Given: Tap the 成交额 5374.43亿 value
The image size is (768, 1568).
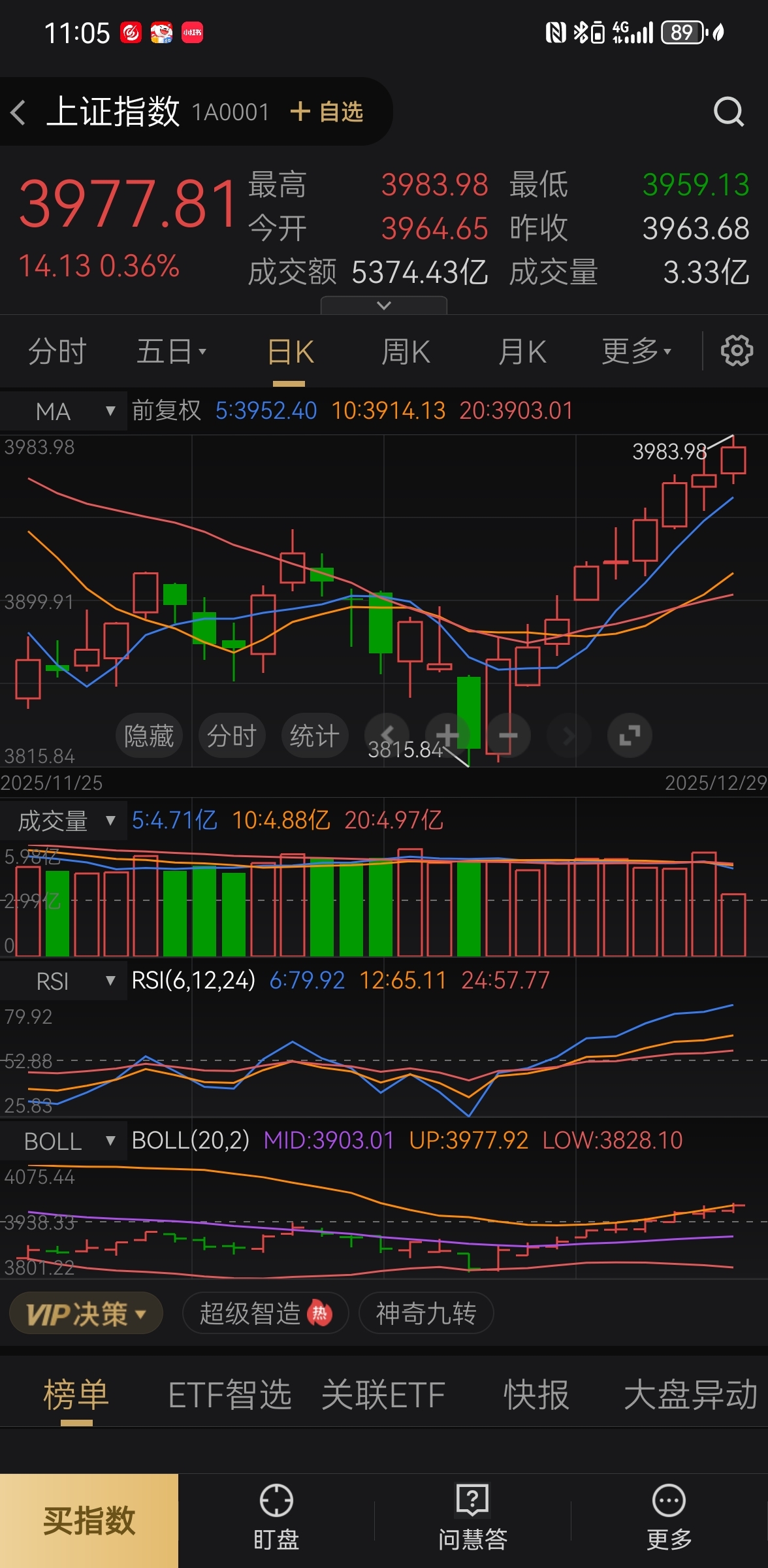Looking at the screenshot, I should click(x=419, y=272).
